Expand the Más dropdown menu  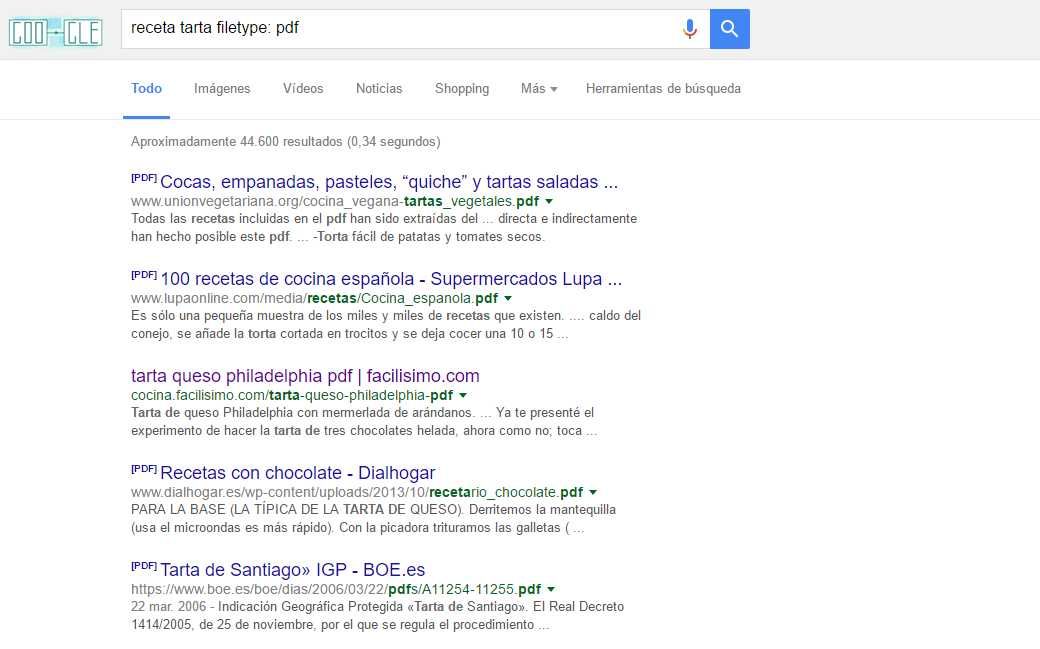pyautogui.click(x=539, y=88)
